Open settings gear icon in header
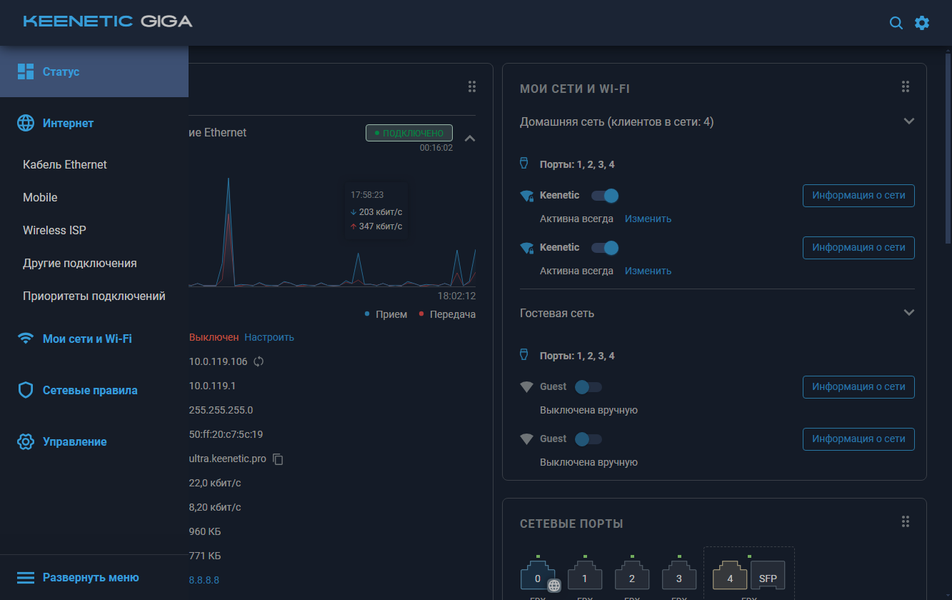Screen dimensions: 952x600 (922, 23)
